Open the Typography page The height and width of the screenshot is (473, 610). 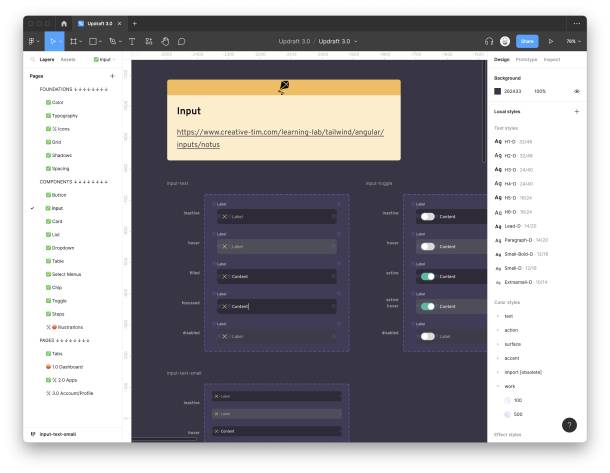pos(65,116)
